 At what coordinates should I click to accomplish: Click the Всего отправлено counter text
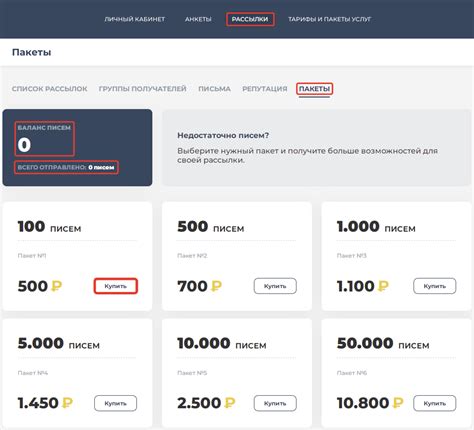coord(66,167)
